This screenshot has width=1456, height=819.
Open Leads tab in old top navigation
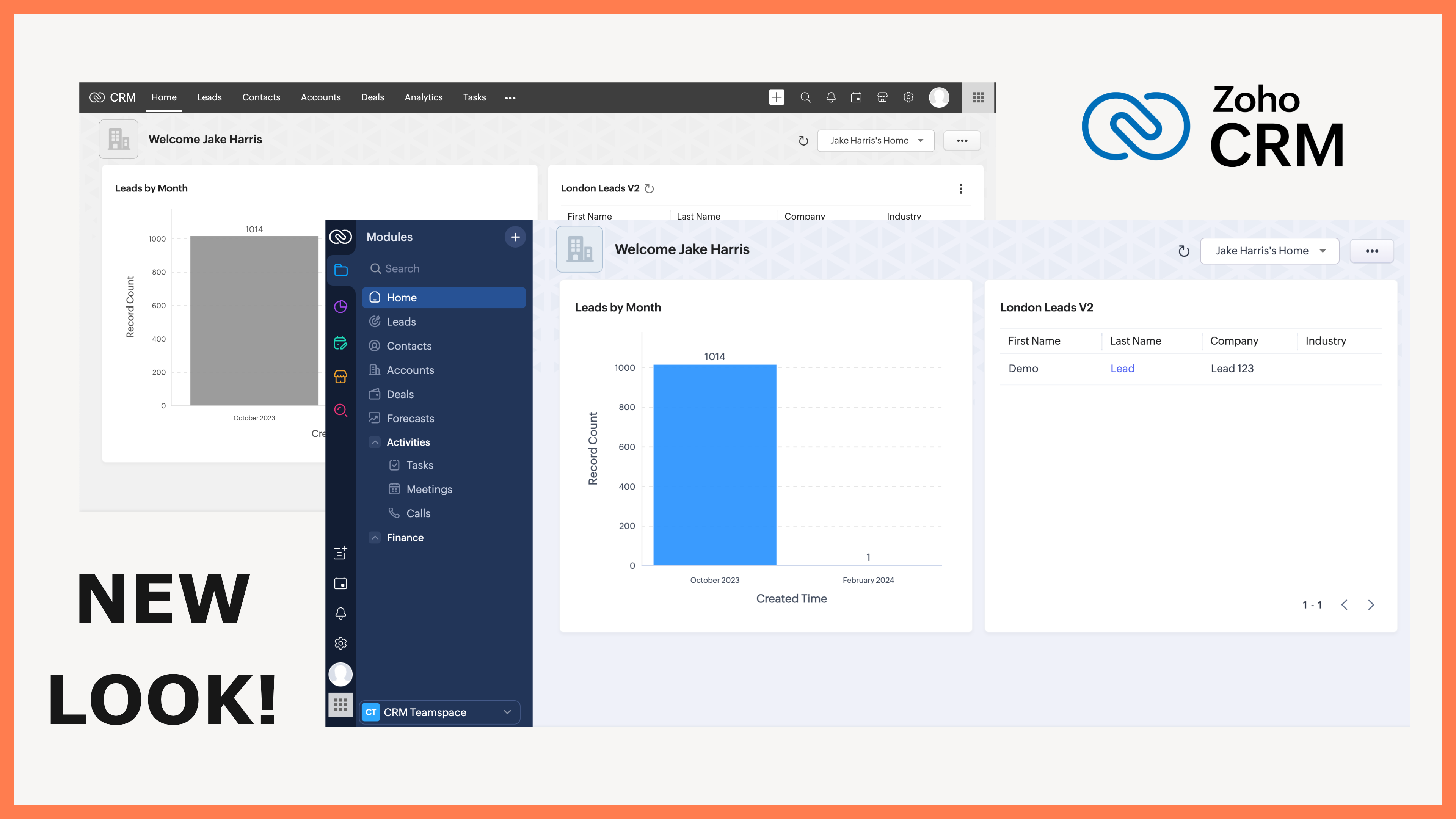pos(209,97)
